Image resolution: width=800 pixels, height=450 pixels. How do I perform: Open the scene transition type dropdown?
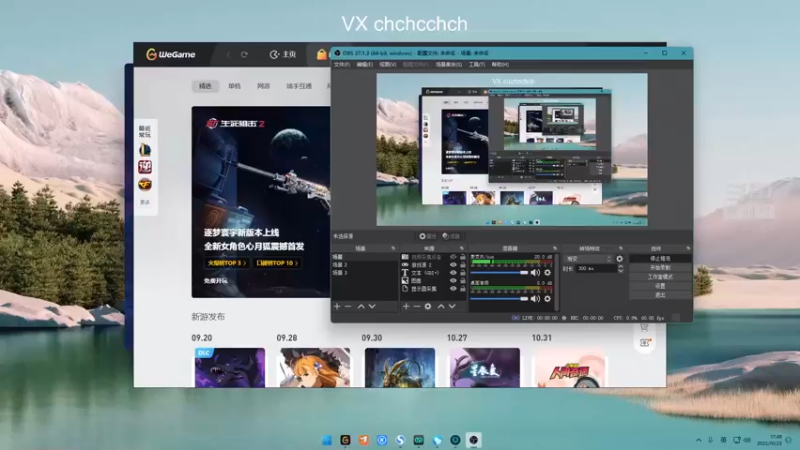click(x=588, y=259)
